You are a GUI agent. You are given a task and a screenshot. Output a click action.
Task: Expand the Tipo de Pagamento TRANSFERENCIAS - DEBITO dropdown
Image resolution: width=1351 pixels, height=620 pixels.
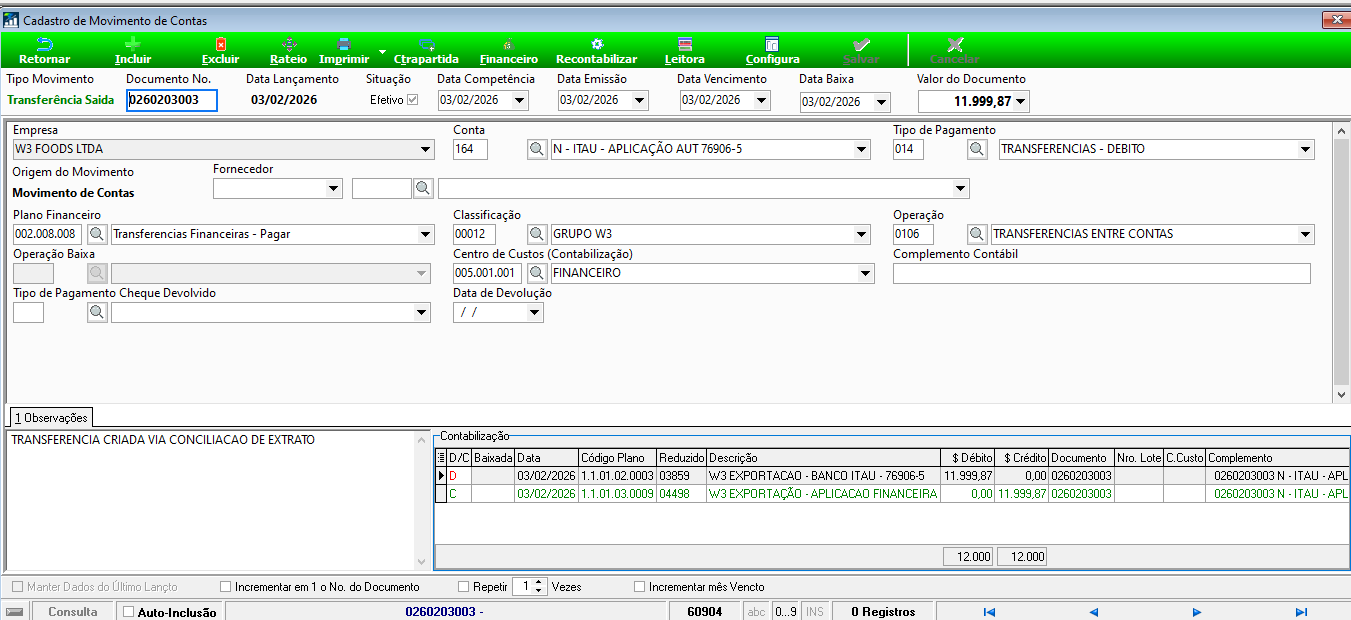point(1305,150)
